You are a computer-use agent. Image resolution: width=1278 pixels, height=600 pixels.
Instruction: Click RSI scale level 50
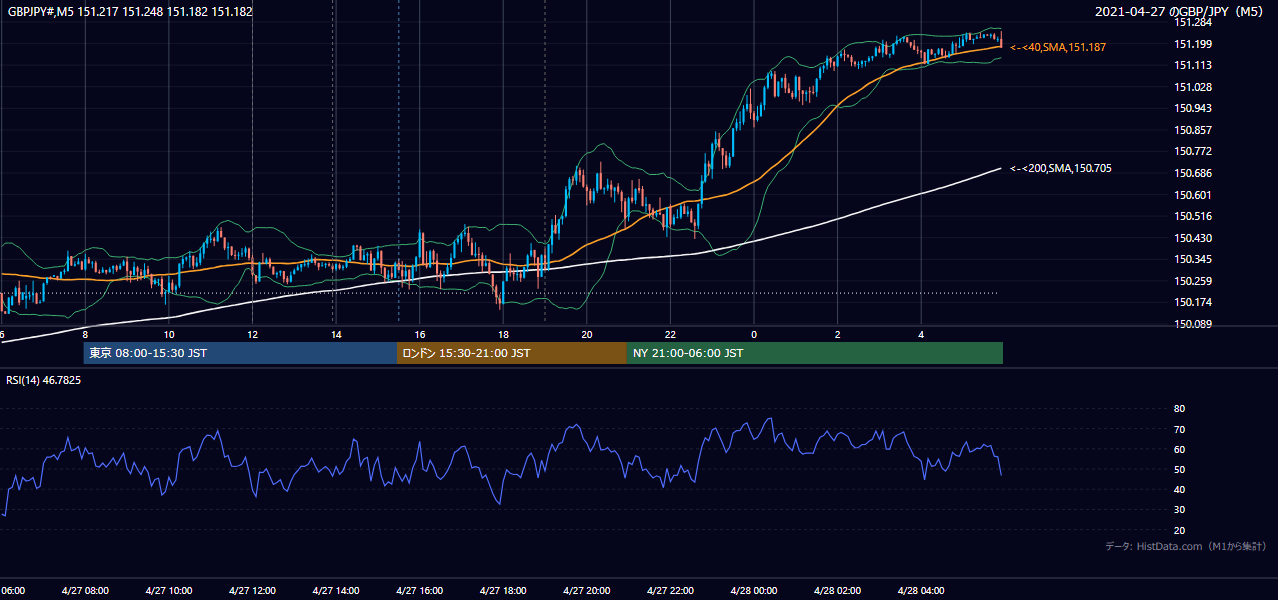point(1179,469)
